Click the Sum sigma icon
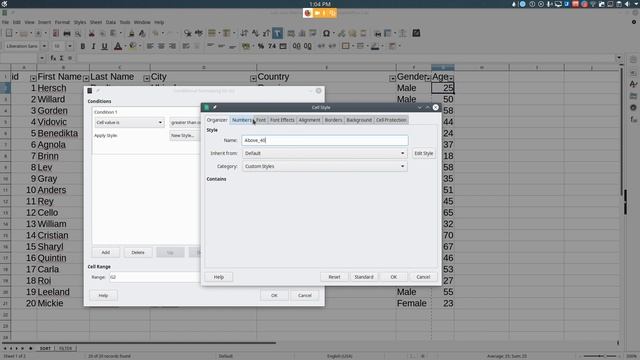Image resolution: width=640 pixels, height=360 pixels. tap(62, 58)
